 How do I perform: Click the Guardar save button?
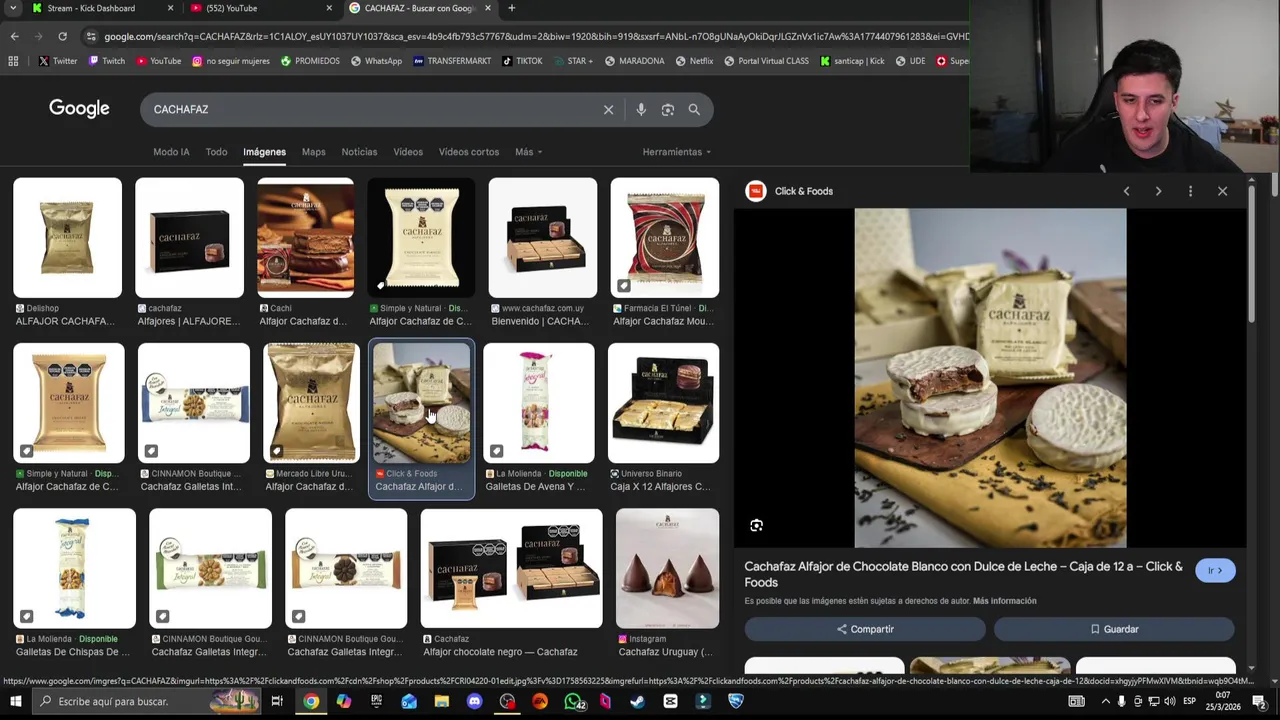(1114, 629)
